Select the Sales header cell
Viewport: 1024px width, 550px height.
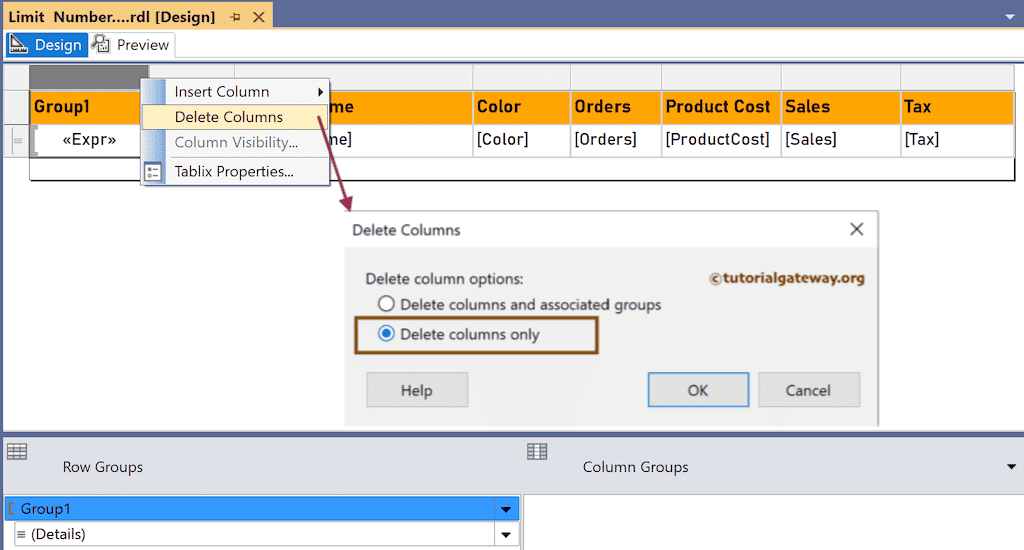840,107
